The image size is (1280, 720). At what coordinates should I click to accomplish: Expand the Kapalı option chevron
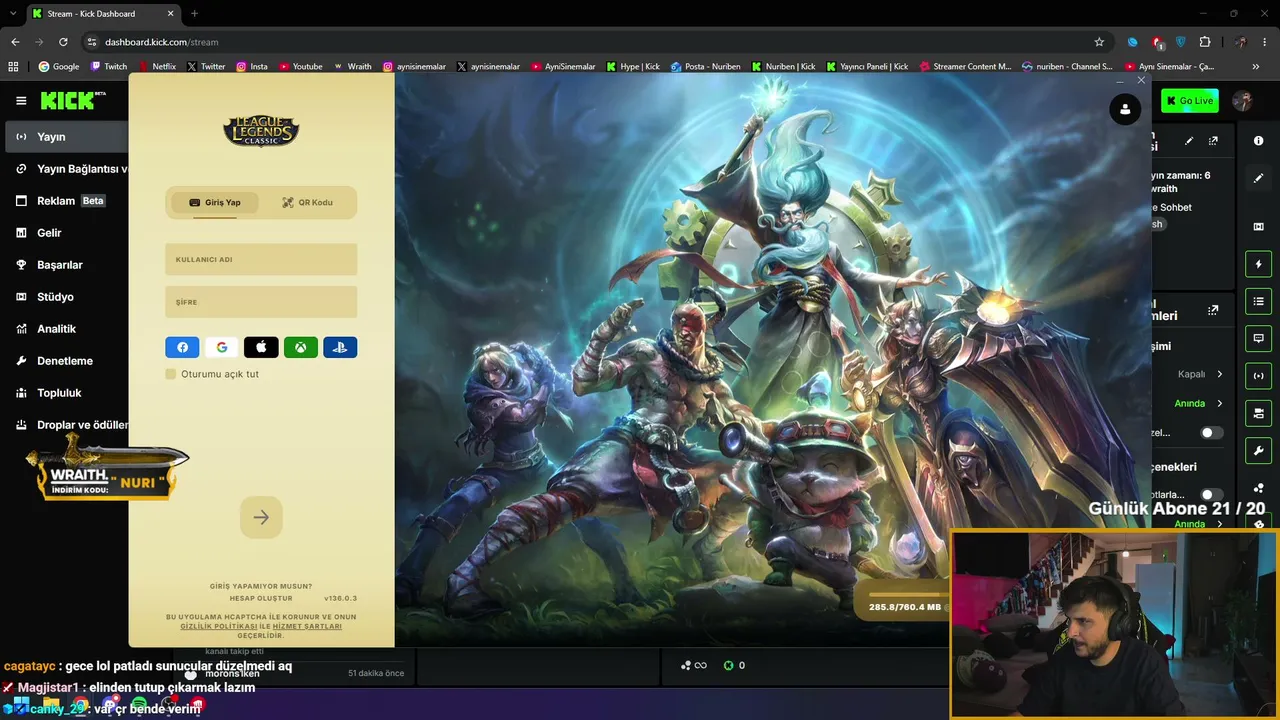(x=1219, y=374)
